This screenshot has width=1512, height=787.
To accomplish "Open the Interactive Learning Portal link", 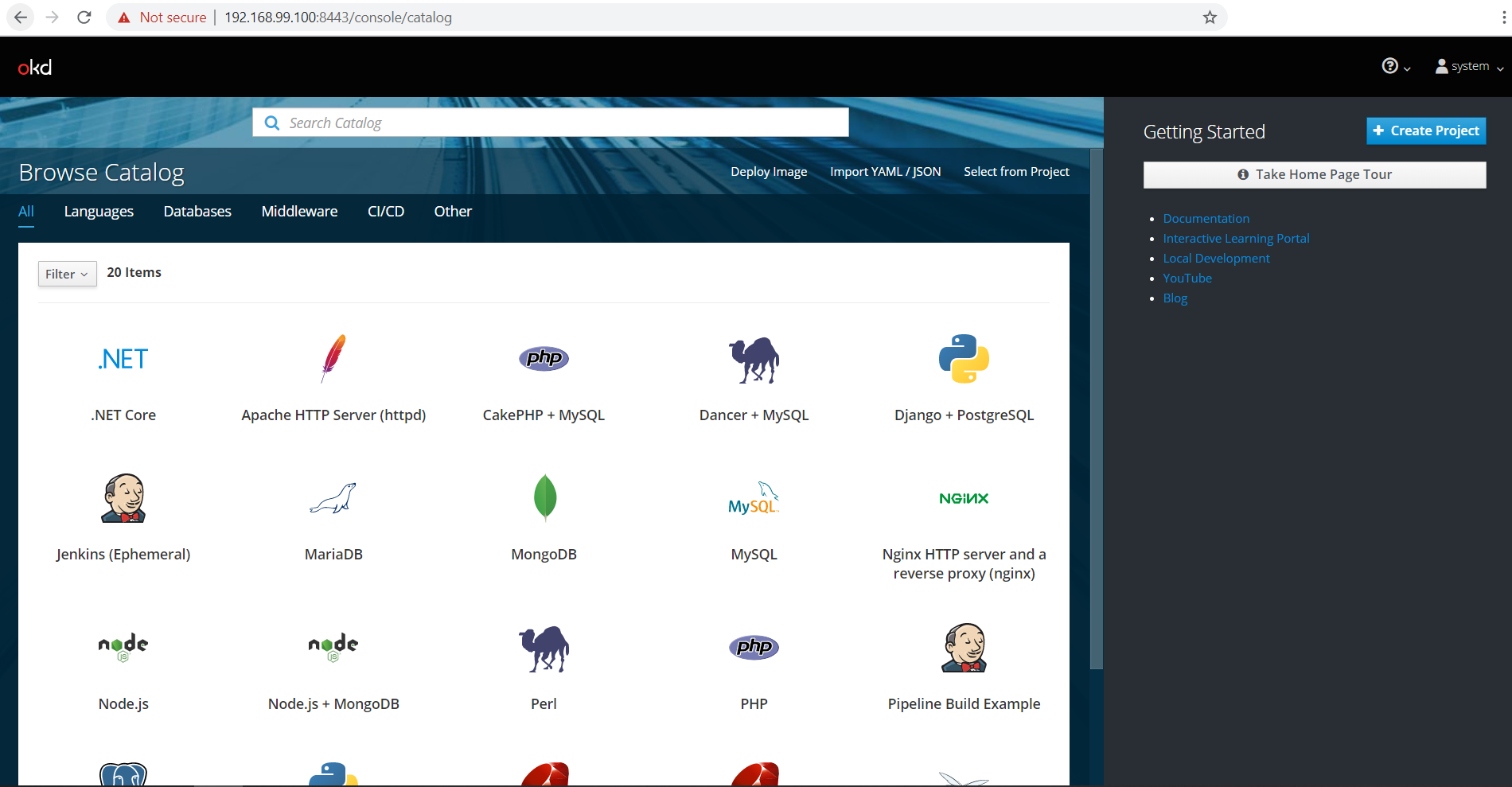I will (x=1236, y=239).
